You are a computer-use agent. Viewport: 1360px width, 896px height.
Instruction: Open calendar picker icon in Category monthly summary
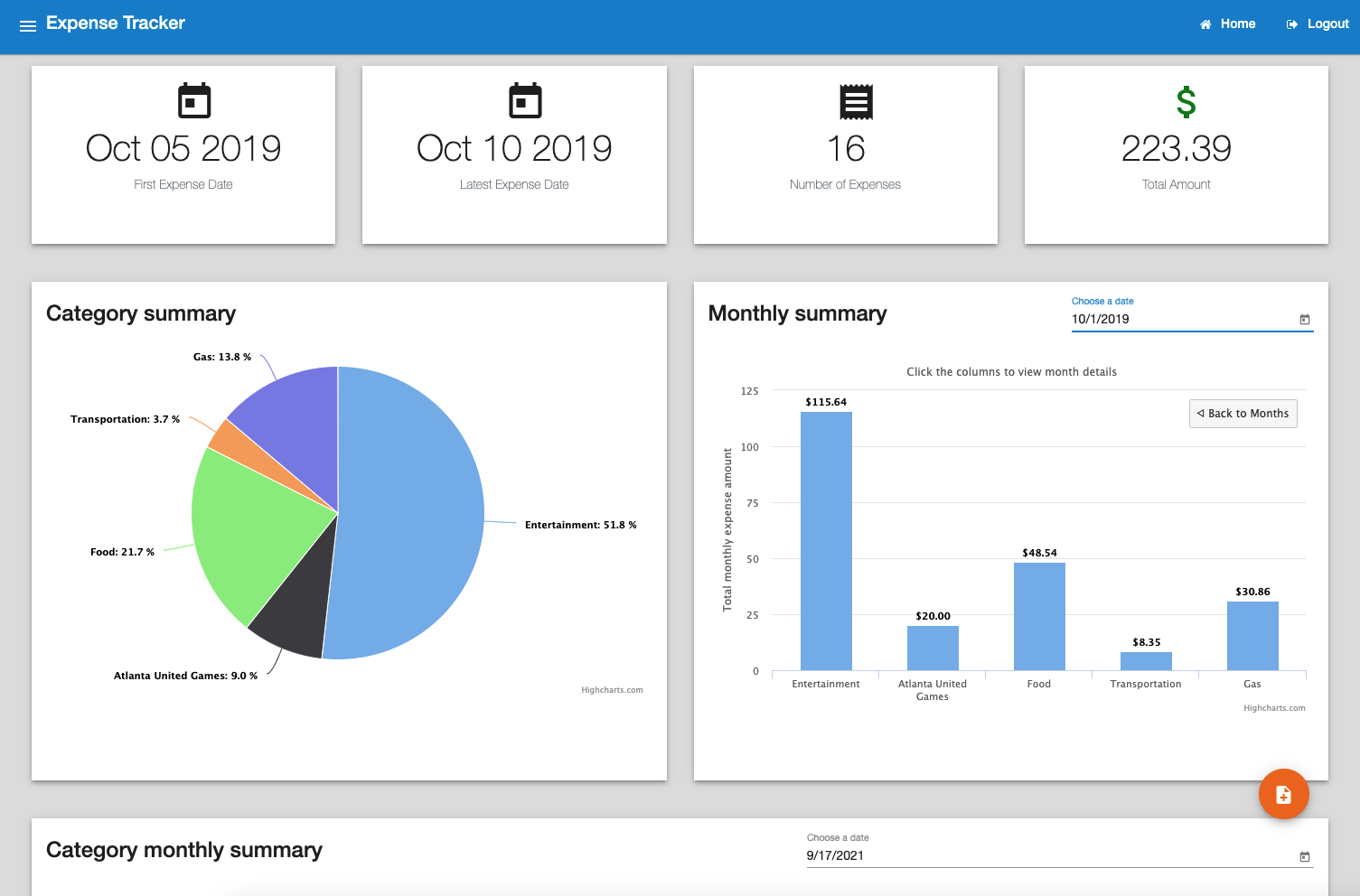click(x=1304, y=856)
